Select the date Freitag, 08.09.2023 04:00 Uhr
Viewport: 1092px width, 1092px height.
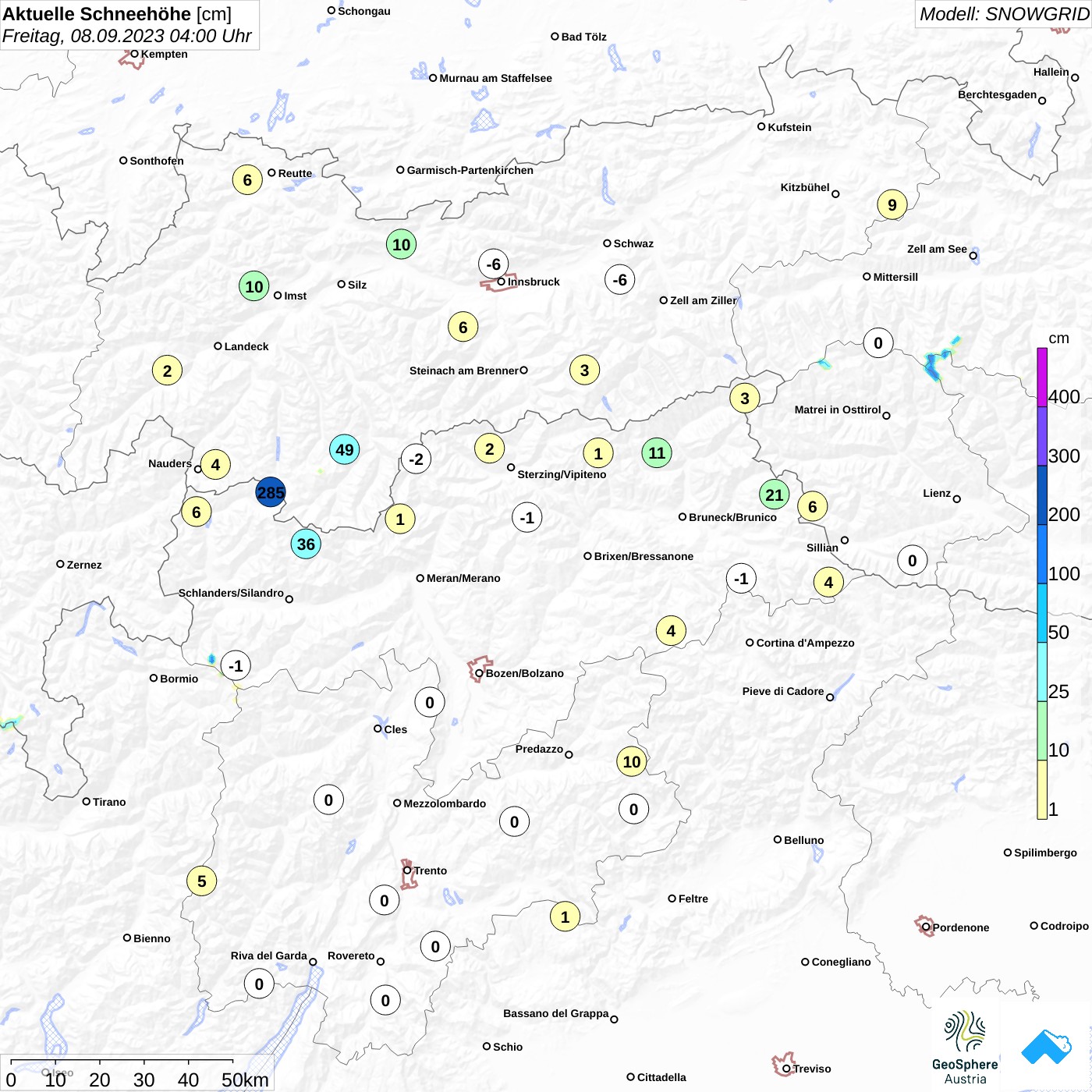126,36
